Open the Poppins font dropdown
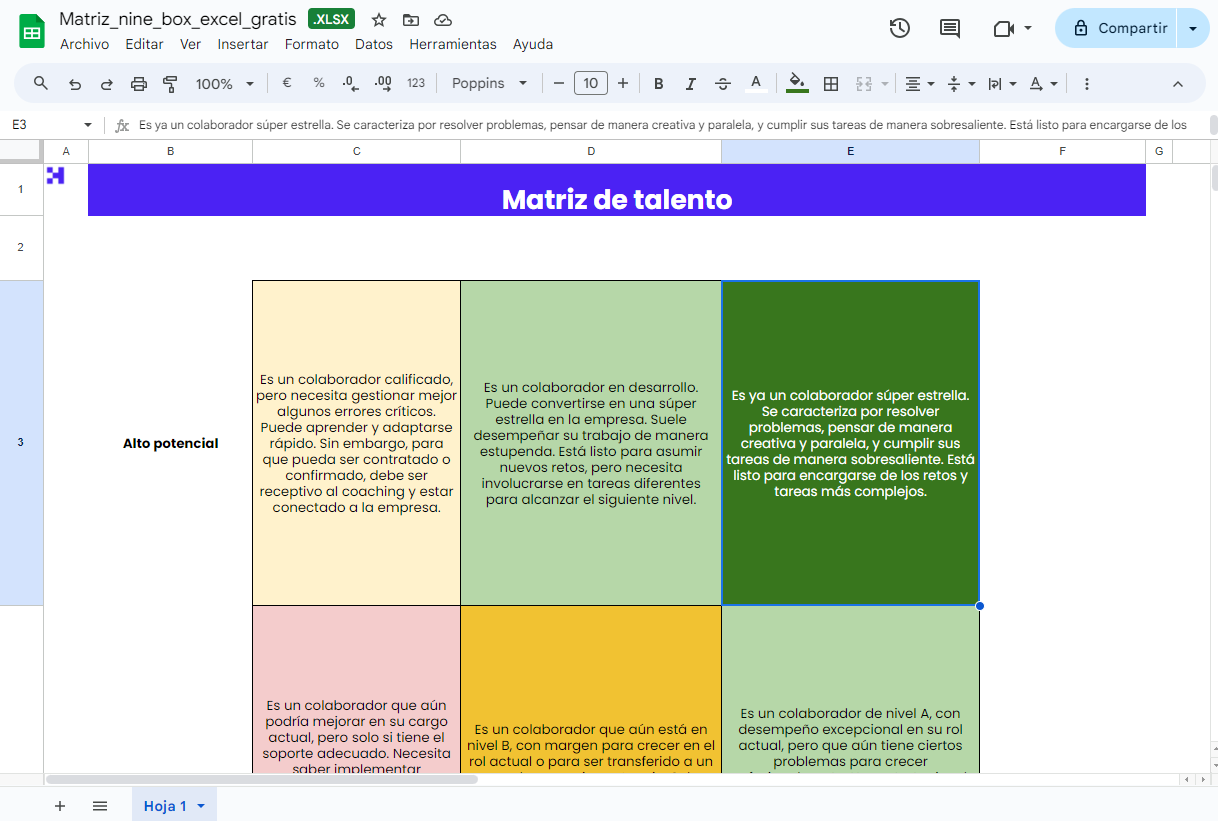Image resolution: width=1218 pixels, height=821 pixels. (490, 83)
